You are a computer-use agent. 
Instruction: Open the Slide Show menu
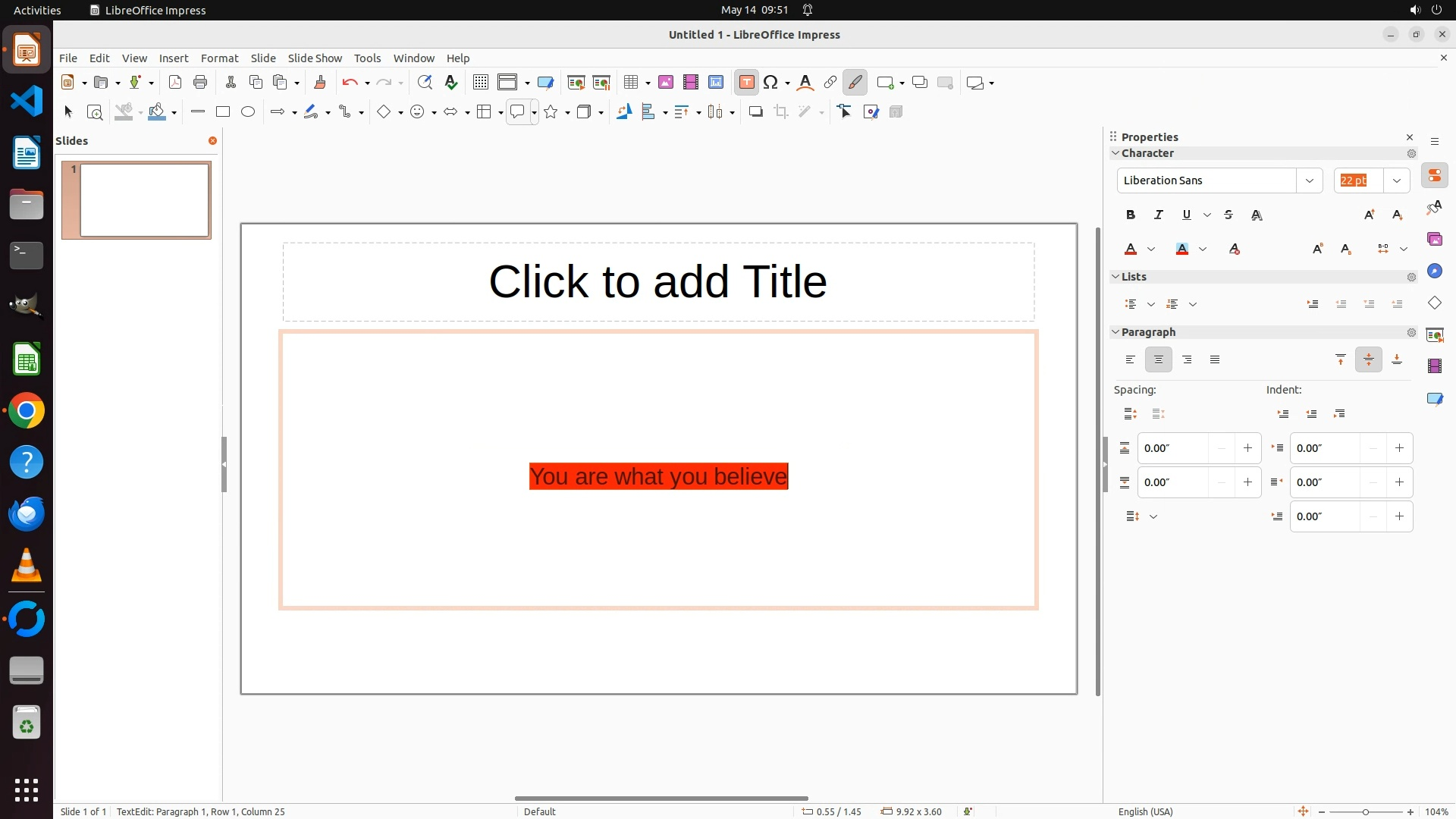(315, 58)
